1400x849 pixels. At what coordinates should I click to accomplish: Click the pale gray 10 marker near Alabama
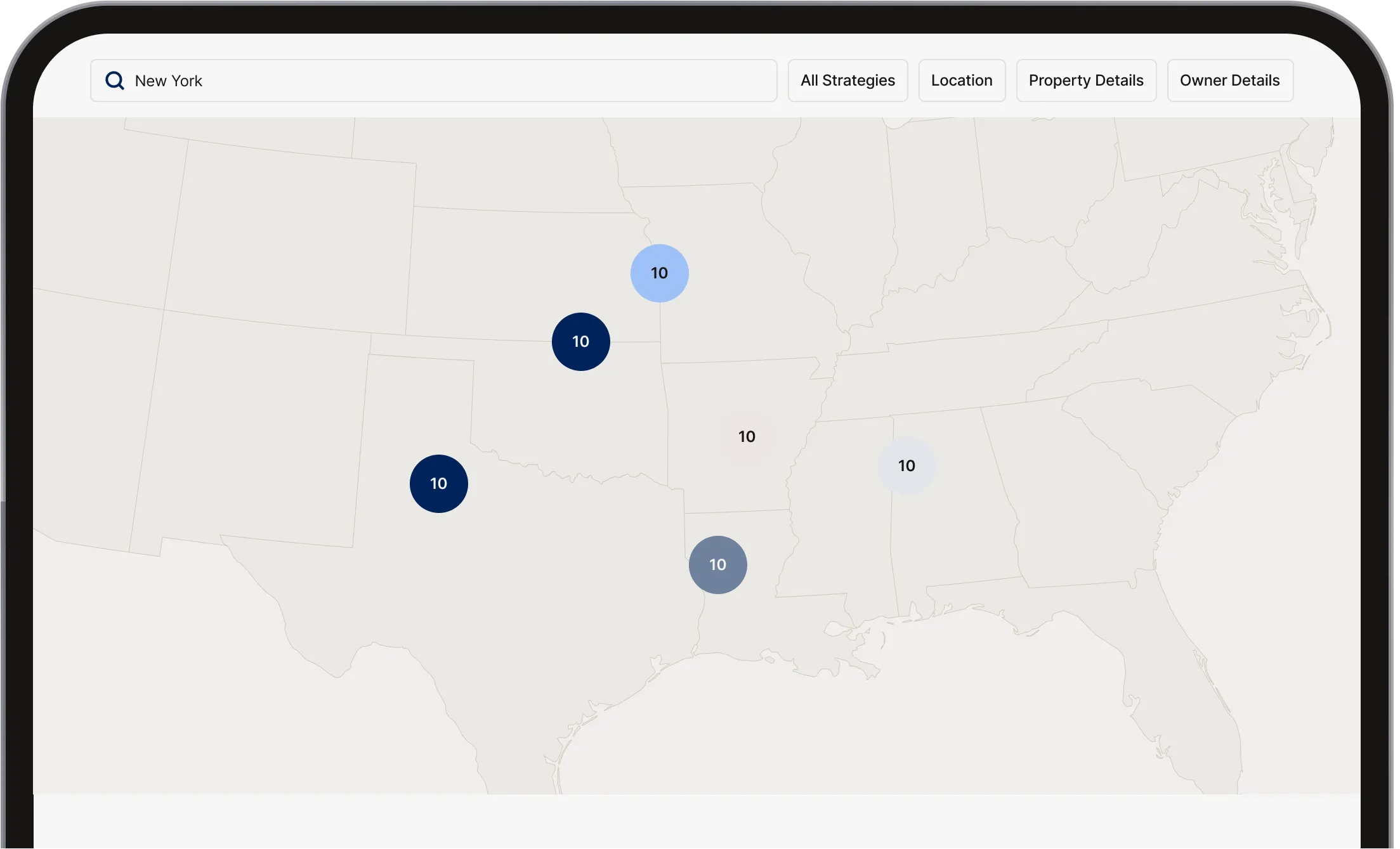point(906,466)
